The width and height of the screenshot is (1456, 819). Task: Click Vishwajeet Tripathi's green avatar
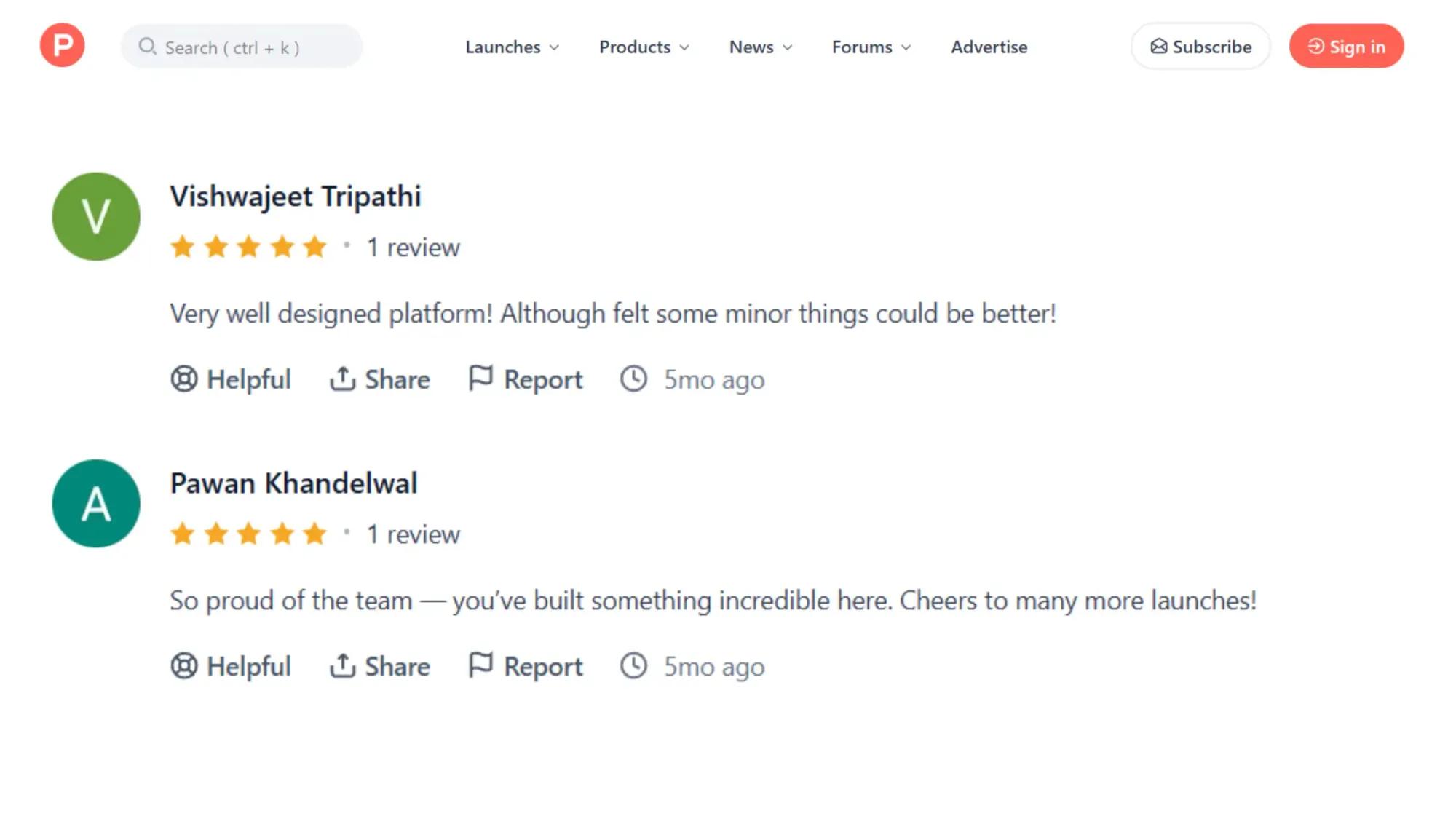[x=95, y=216]
